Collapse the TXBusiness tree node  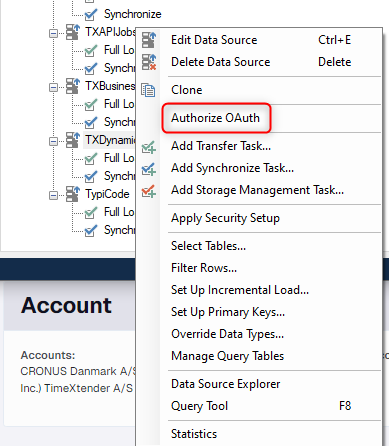point(53,88)
